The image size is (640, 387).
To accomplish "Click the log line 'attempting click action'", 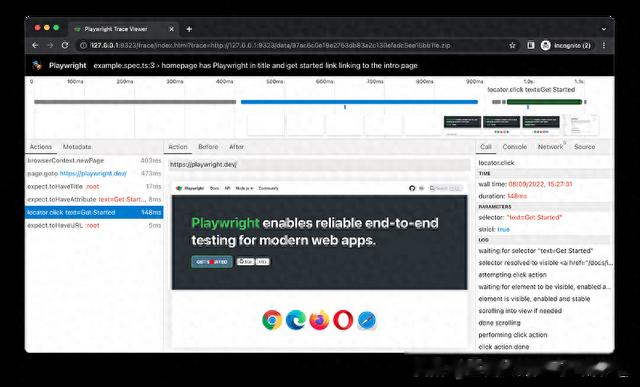I will click(512, 275).
